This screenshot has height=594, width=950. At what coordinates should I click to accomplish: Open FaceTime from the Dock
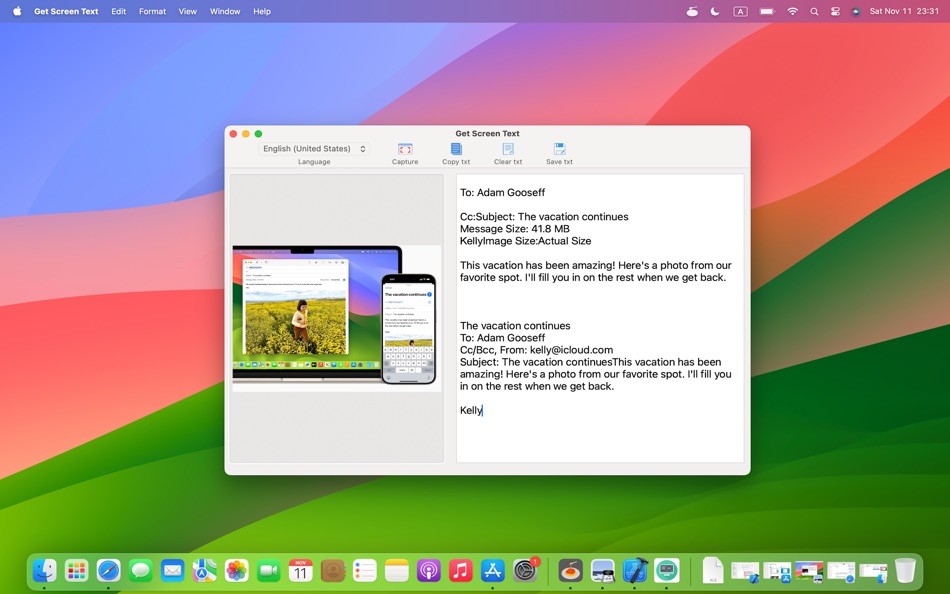pyautogui.click(x=268, y=570)
